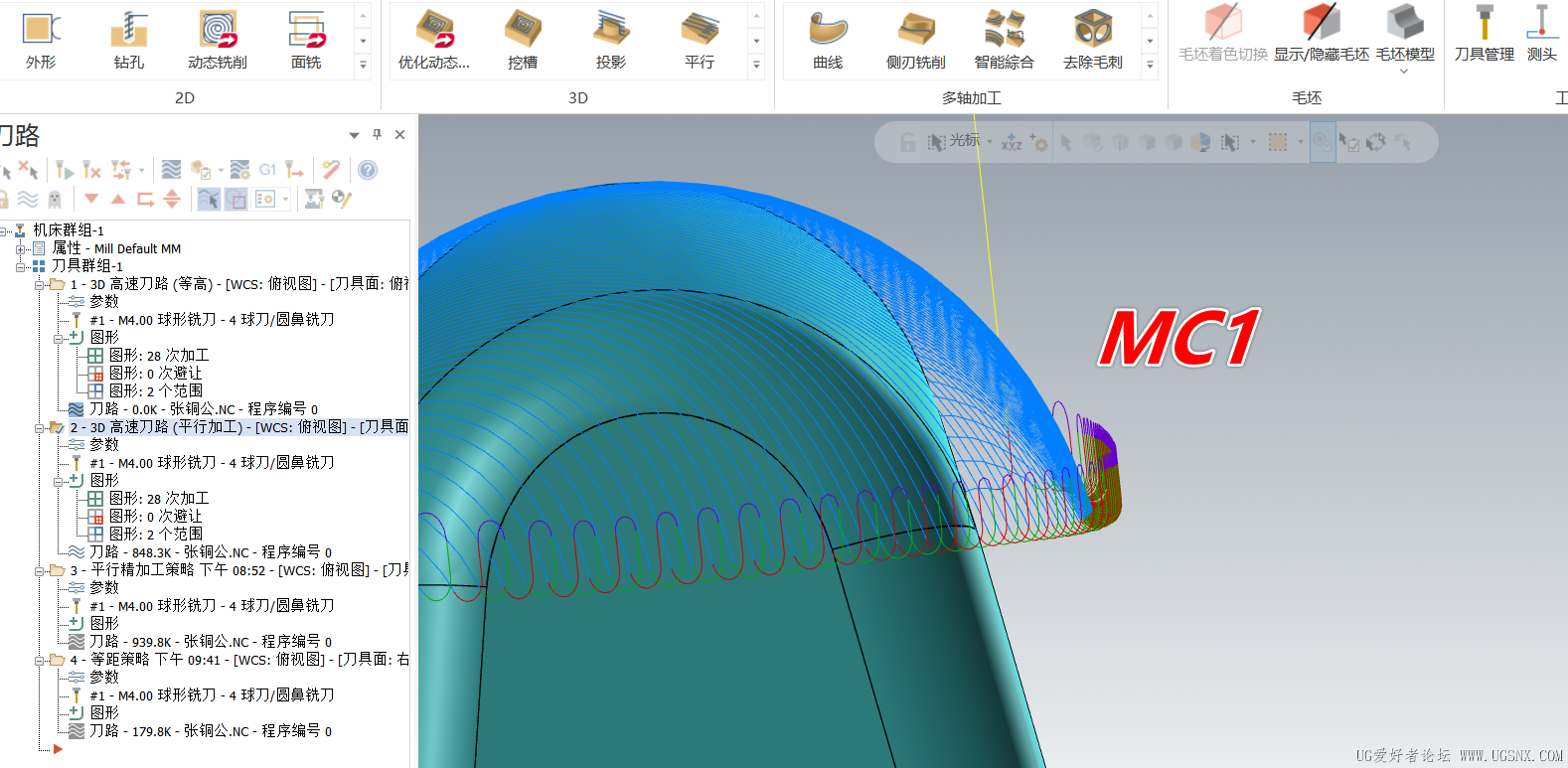Toggle the ghost toolpath display icon
This screenshot has width=1568, height=768.
coord(55,199)
